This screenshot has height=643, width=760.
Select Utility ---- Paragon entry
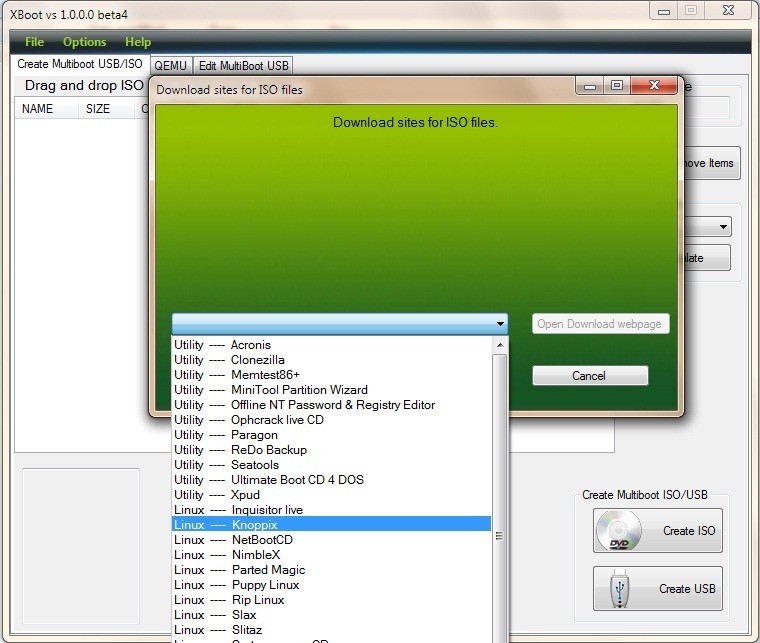332,435
